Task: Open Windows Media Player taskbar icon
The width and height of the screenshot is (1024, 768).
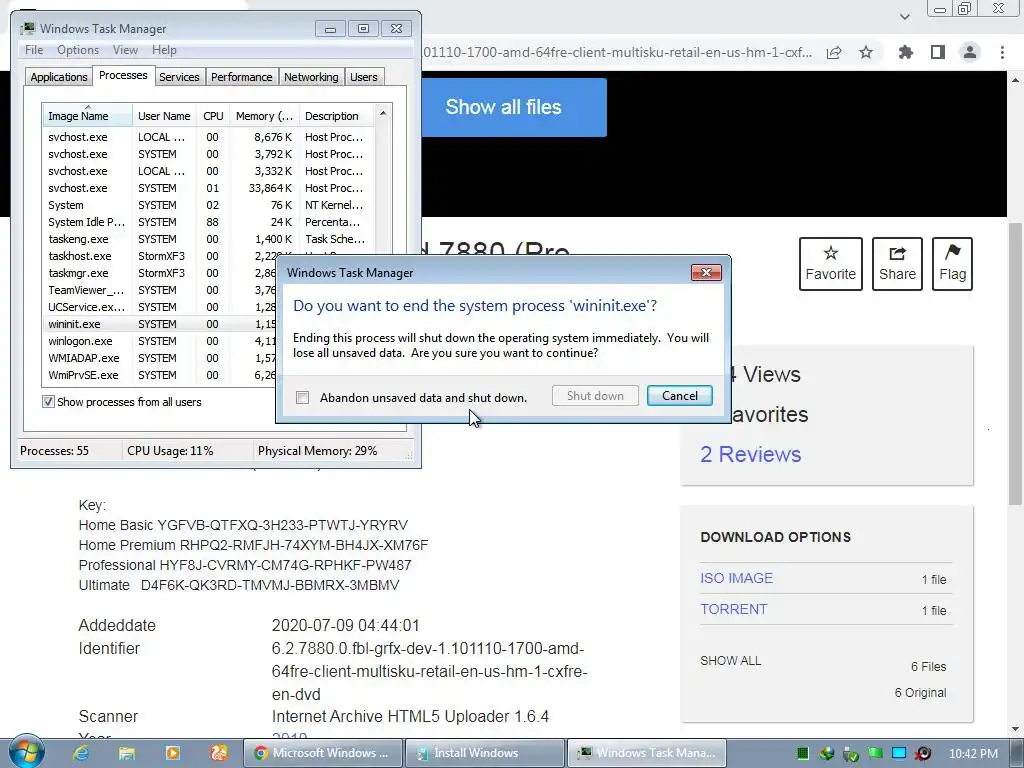Action: (172, 753)
